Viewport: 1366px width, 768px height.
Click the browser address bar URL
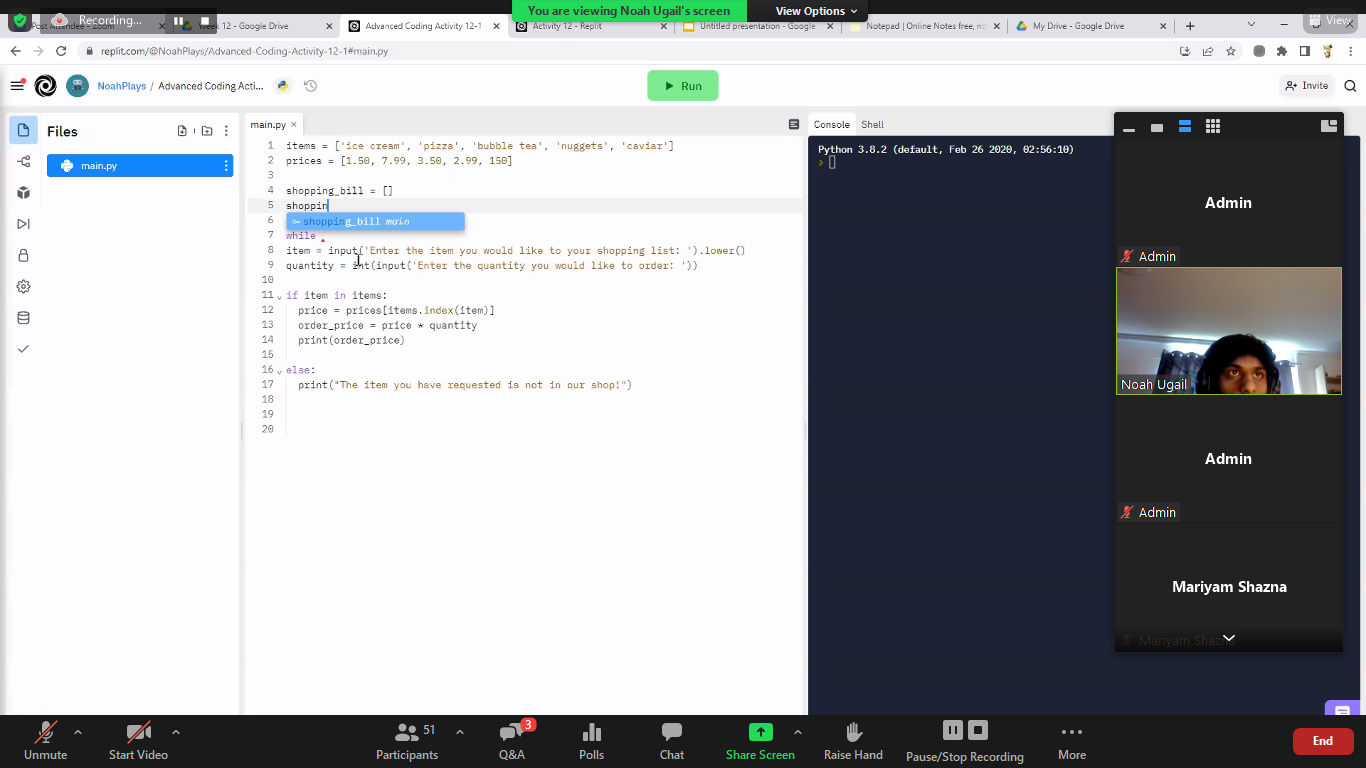point(245,51)
